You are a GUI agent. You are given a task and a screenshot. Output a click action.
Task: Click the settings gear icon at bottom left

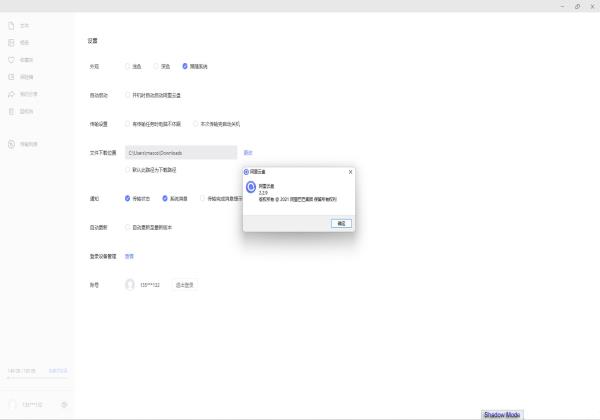click(64, 404)
